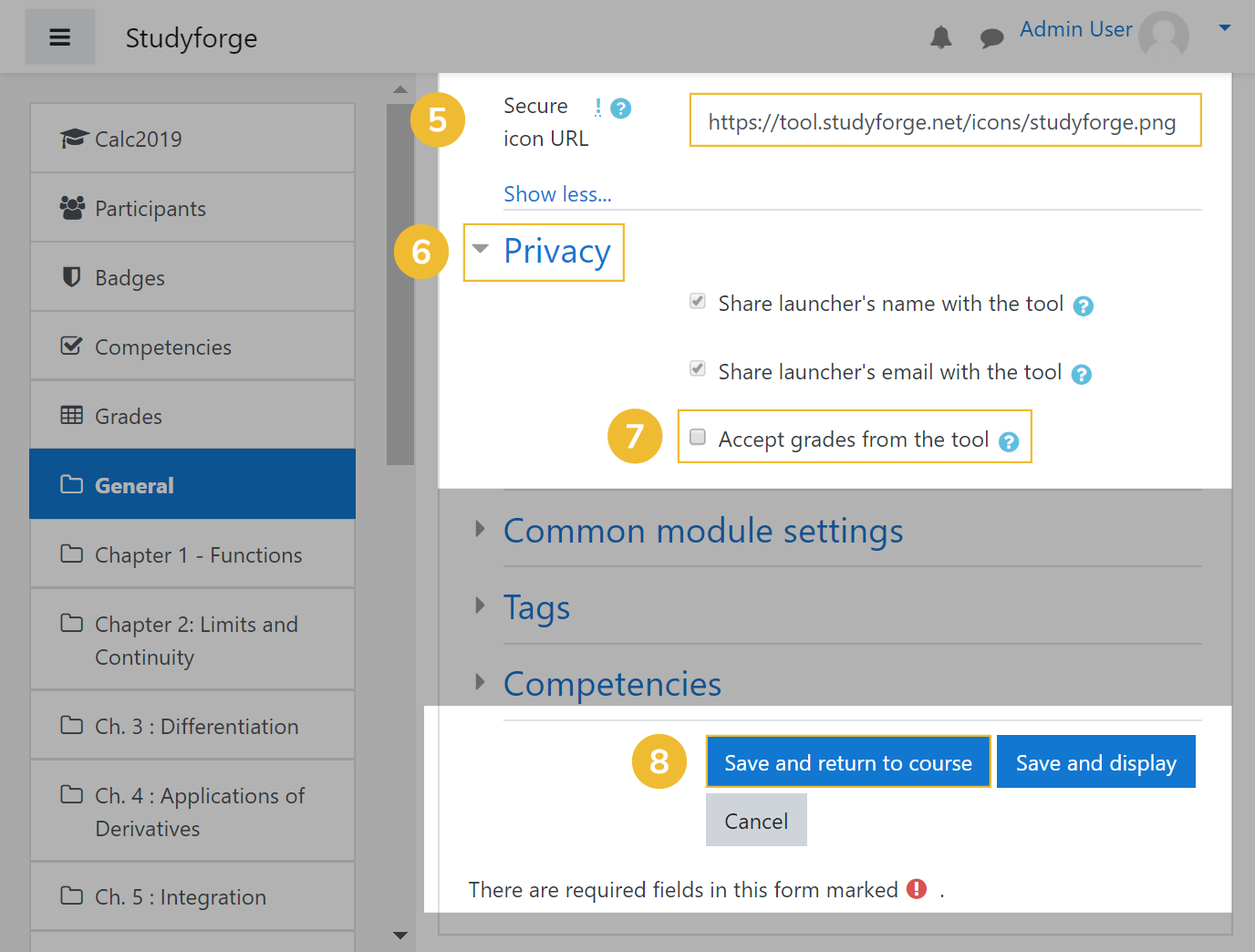The image size is (1255, 952).
Task: Click the folder icon beside General
Action: (x=72, y=484)
